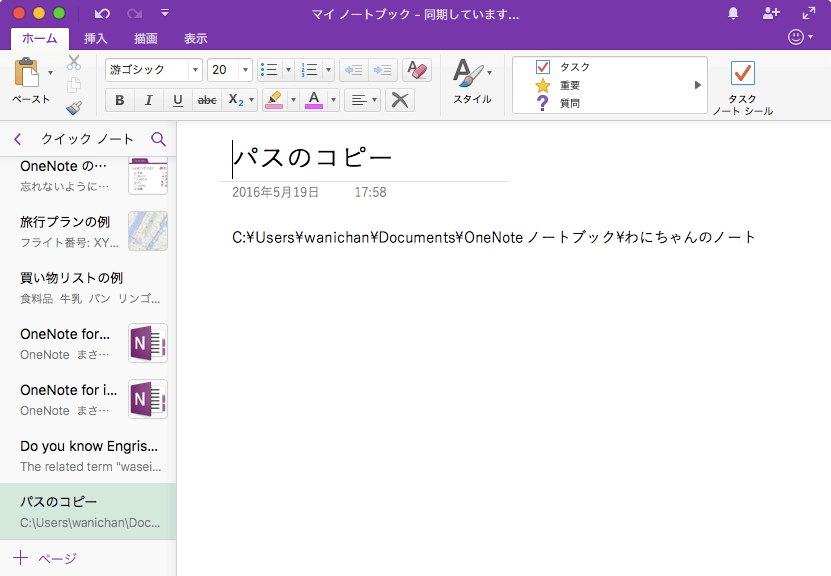Open the Do you know Engris... page

(x=88, y=456)
